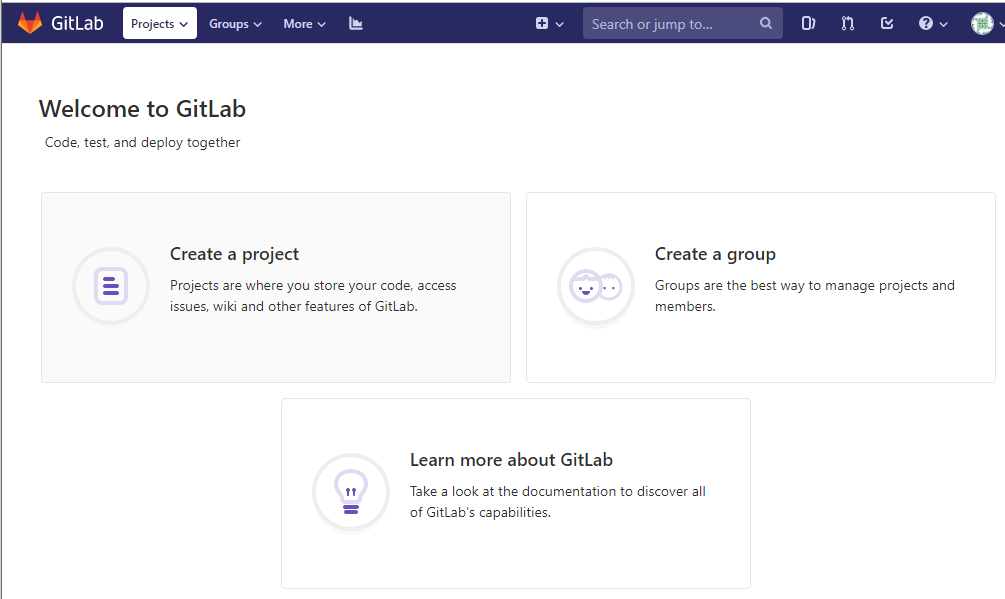The image size is (1005, 599).
Task: Open the To-Do list checkmark icon
Action: coord(887,23)
